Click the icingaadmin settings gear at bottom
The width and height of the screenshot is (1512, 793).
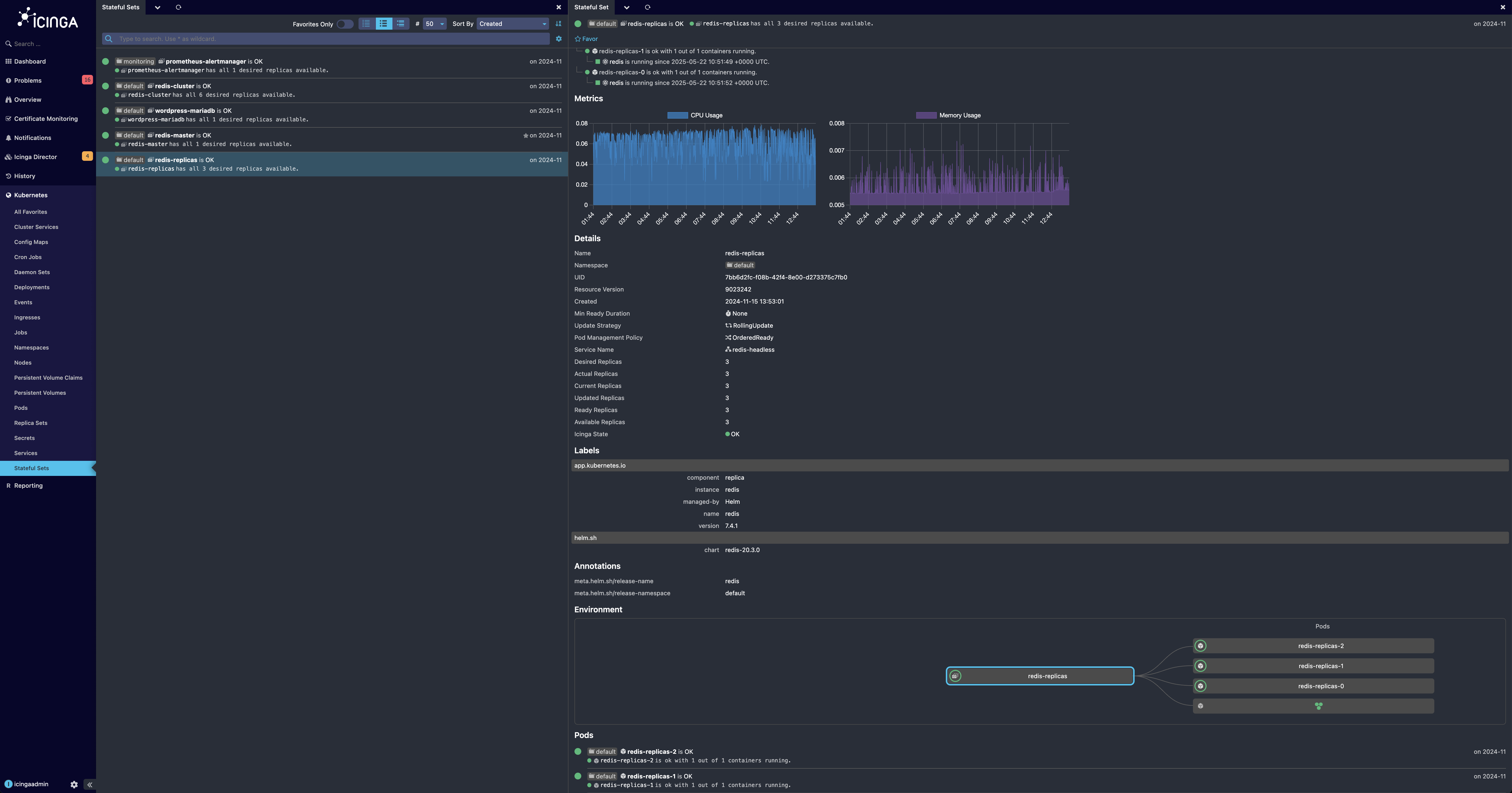click(x=74, y=784)
